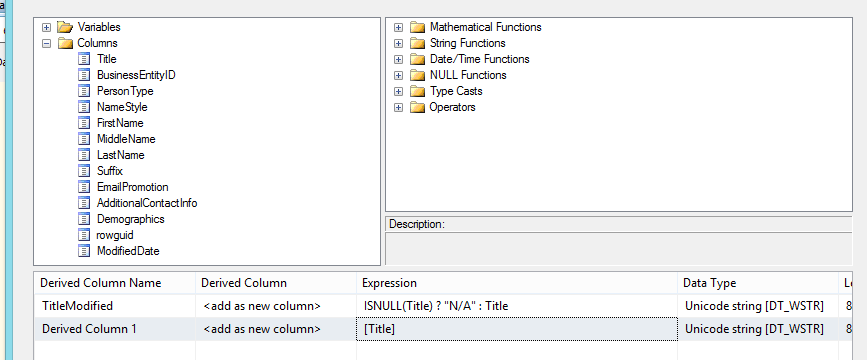867x360 pixels.
Task: Click the ModifiedDate column icon
Action: (84, 251)
